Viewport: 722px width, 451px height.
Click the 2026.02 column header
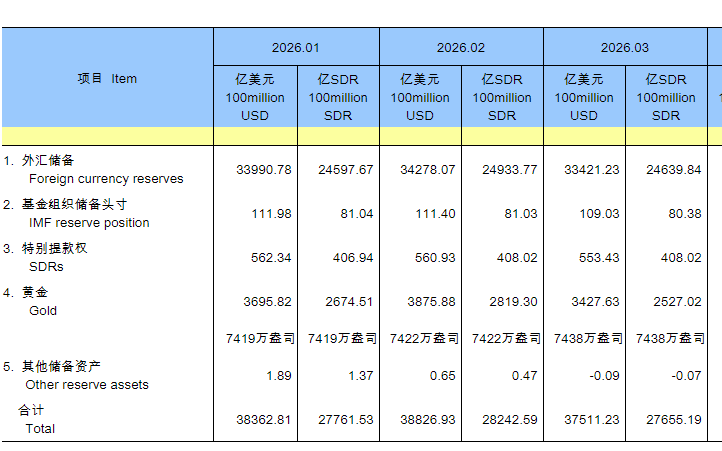461,47
